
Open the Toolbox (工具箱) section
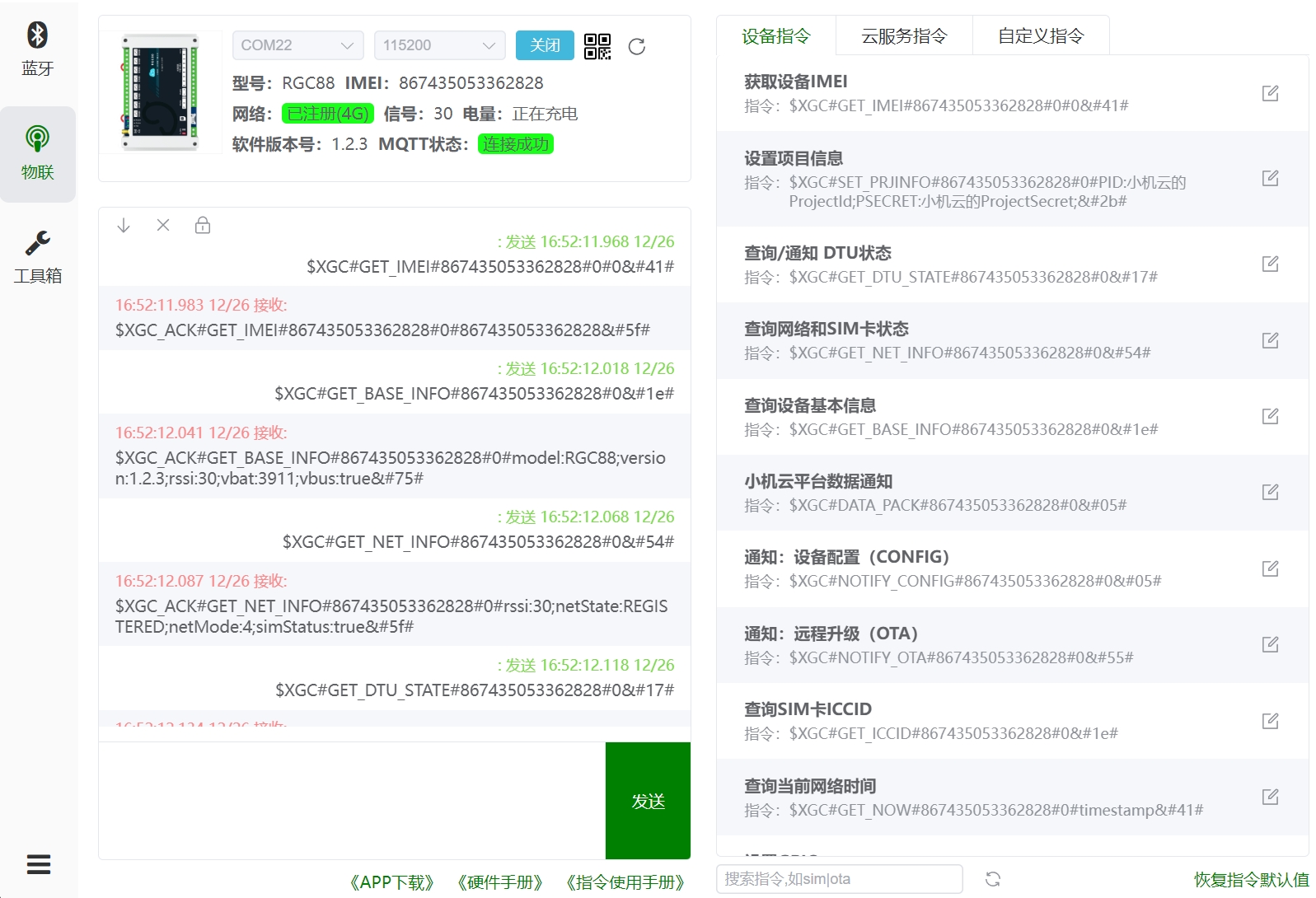point(37,257)
